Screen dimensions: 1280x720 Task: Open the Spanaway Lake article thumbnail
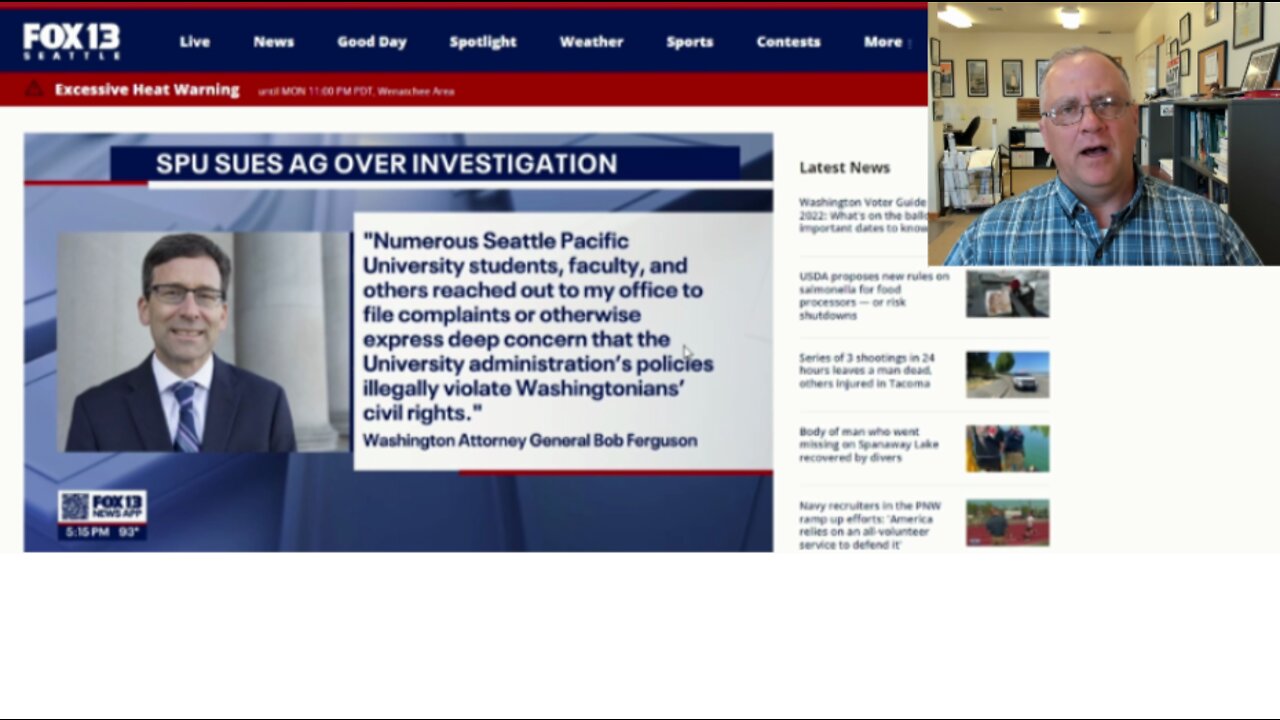1007,448
